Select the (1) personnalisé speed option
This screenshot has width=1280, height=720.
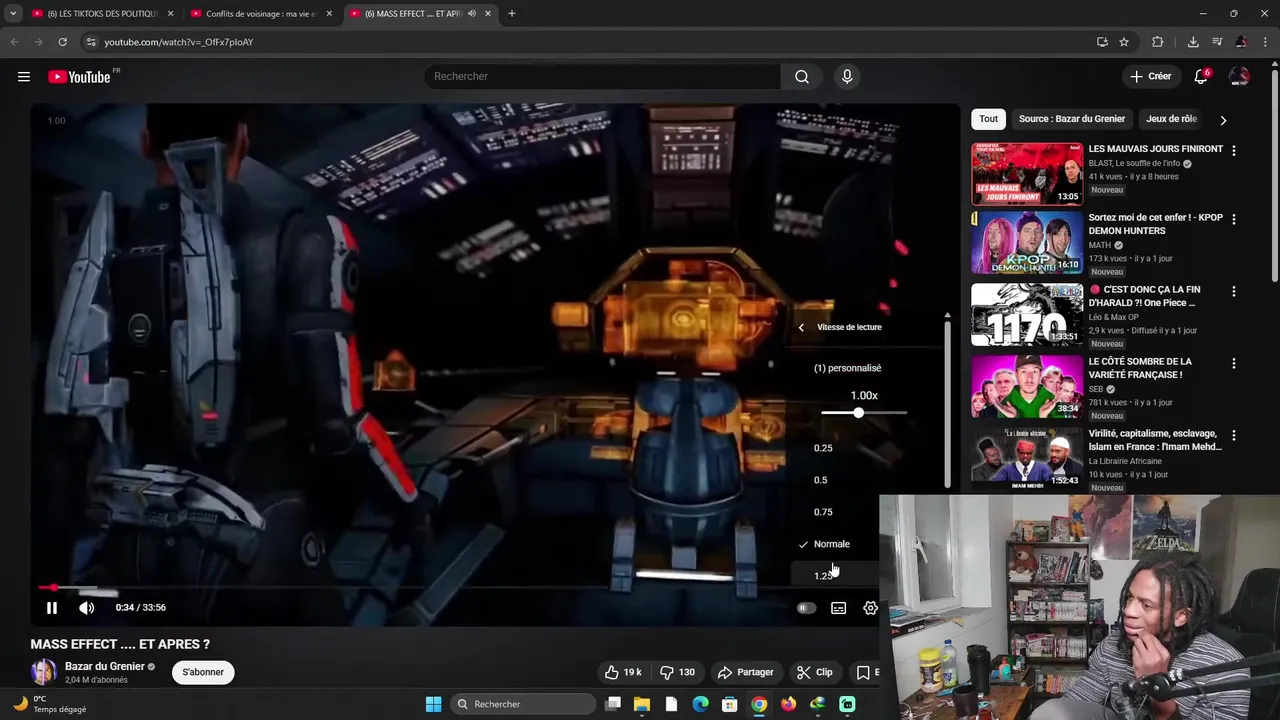tap(848, 368)
